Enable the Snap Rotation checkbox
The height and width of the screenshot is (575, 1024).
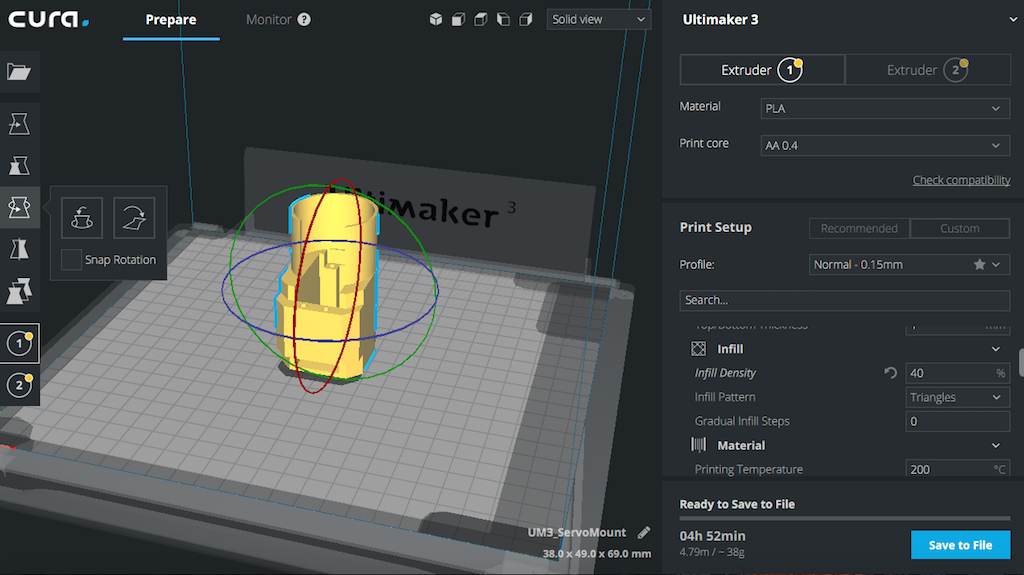(x=71, y=259)
